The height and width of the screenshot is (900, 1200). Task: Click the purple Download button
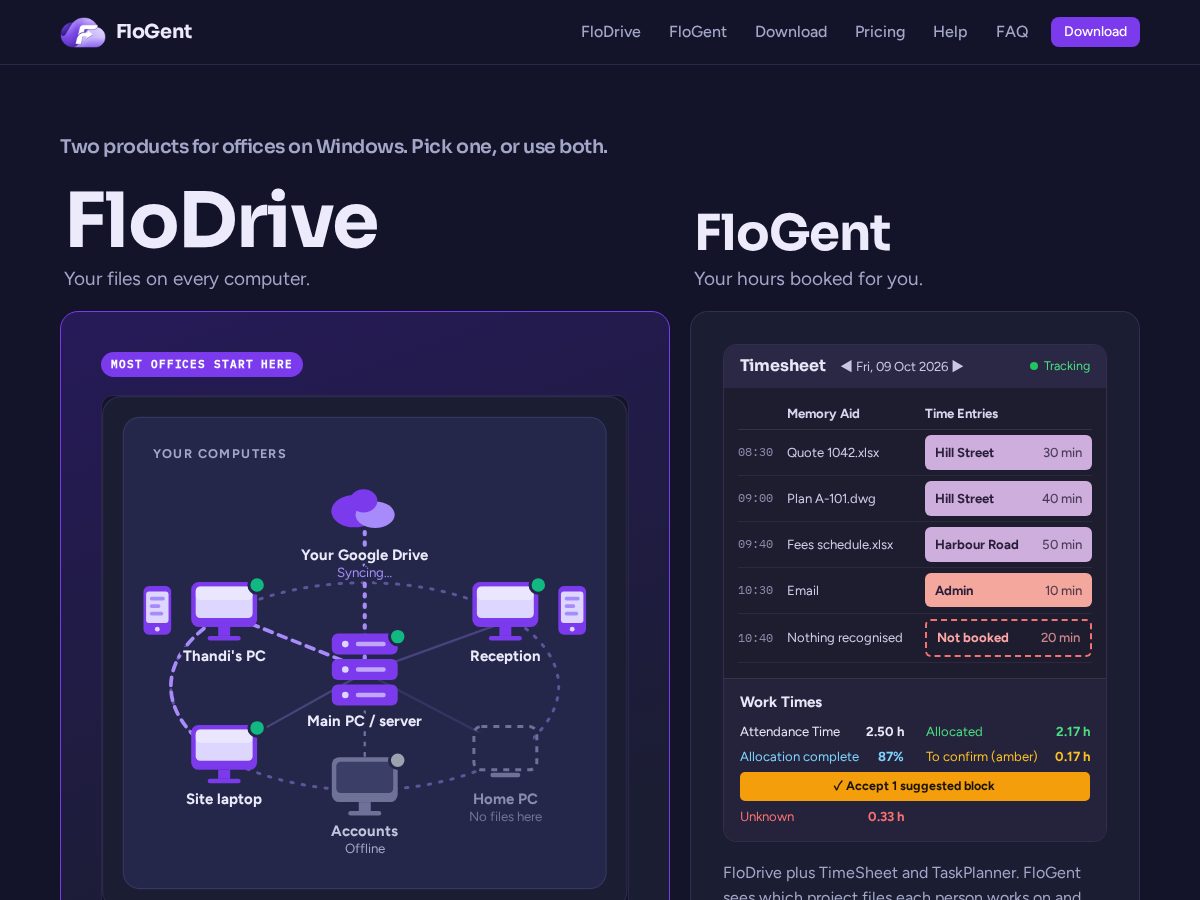point(1095,32)
